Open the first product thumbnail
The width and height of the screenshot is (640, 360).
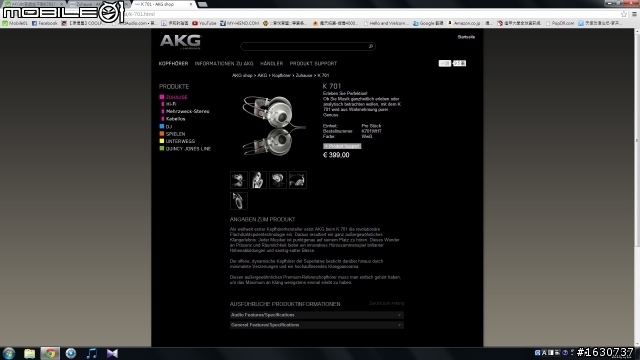point(238,180)
